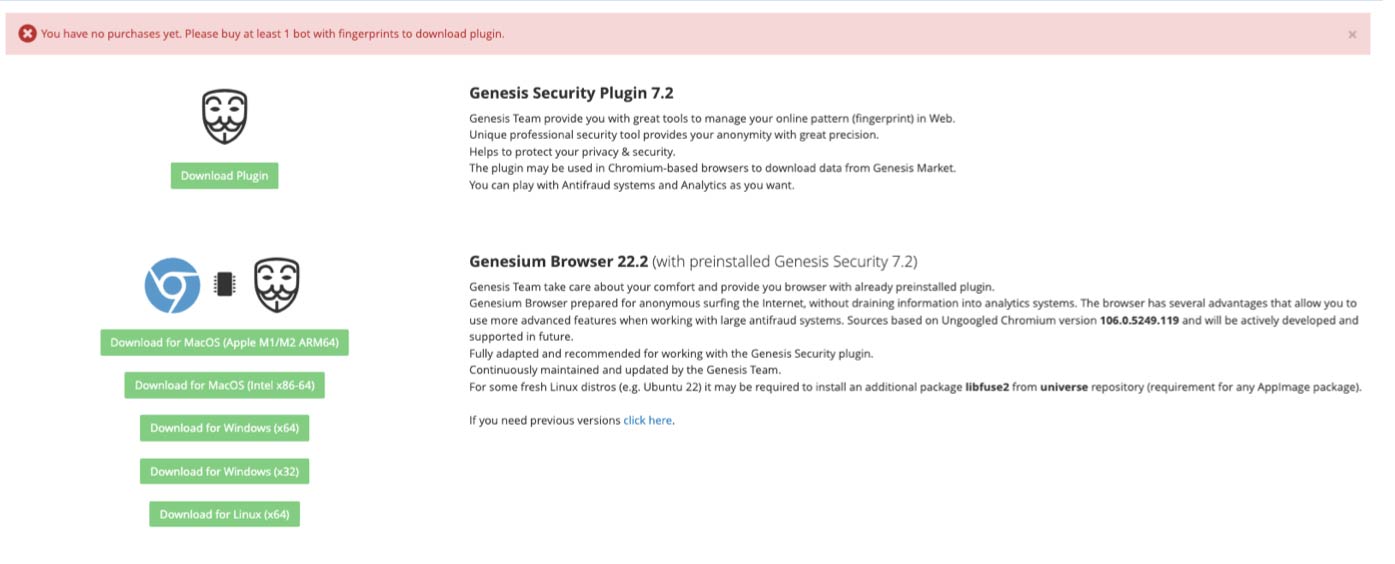This screenshot has width=1395, height=564.
Task: Click the mask logo beside the chip icon
Action: pos(277,285)
